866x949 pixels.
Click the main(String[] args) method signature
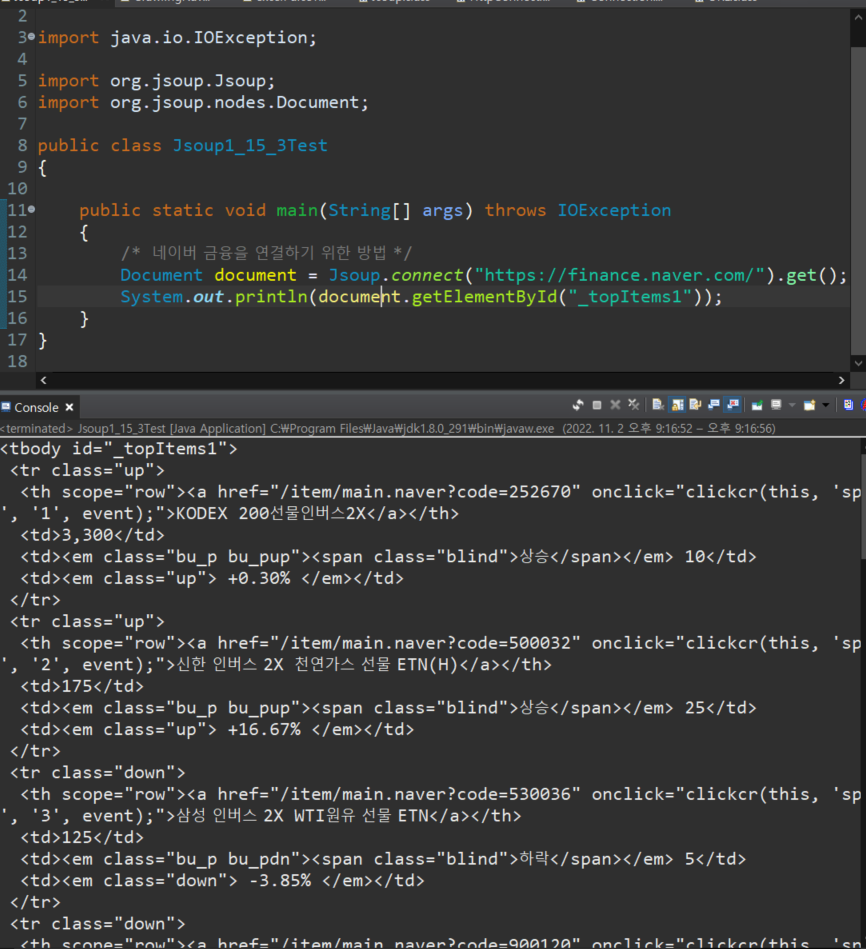(x=374, y=210)
